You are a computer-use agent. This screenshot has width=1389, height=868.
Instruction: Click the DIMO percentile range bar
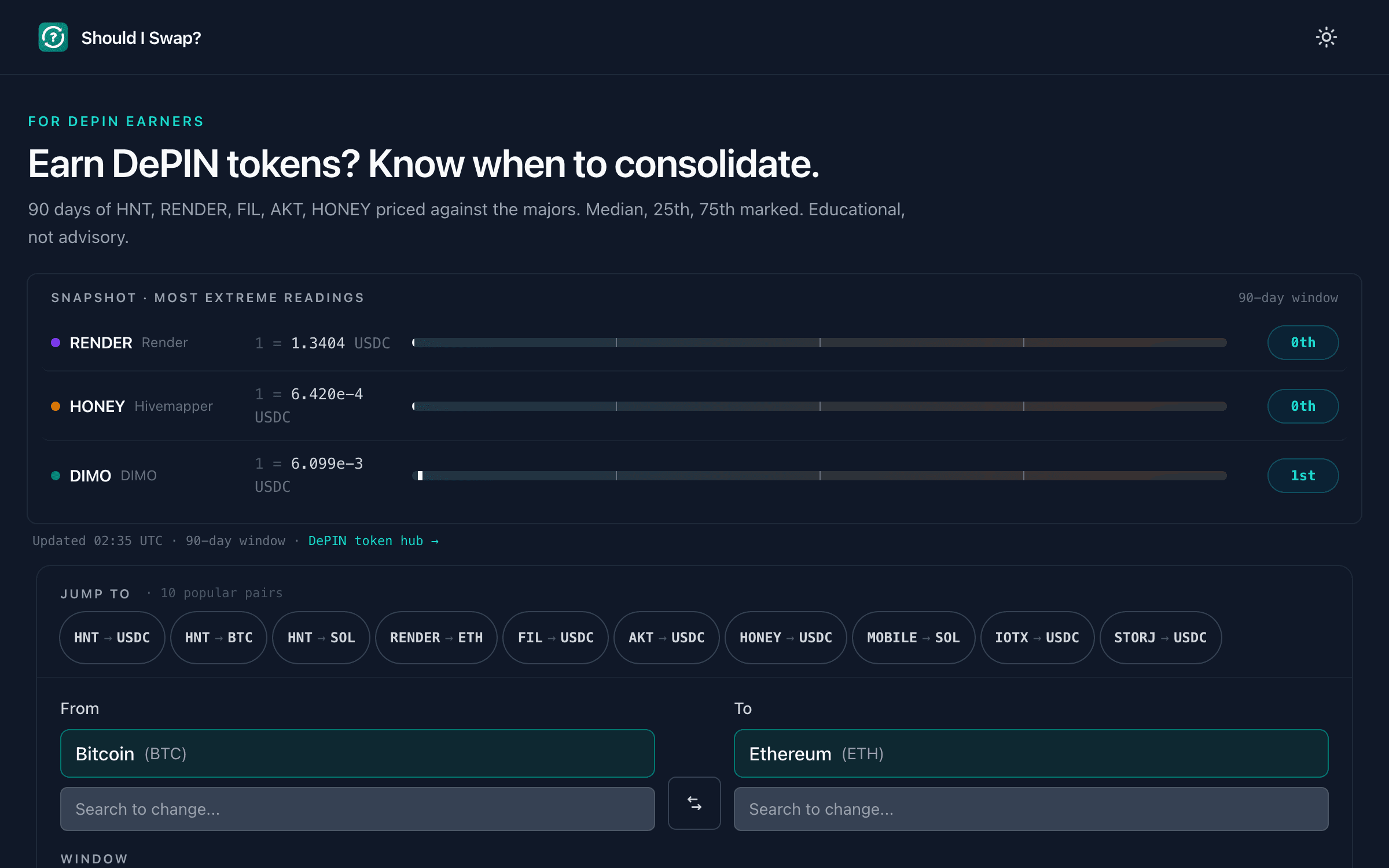click(x=820, y=476)
